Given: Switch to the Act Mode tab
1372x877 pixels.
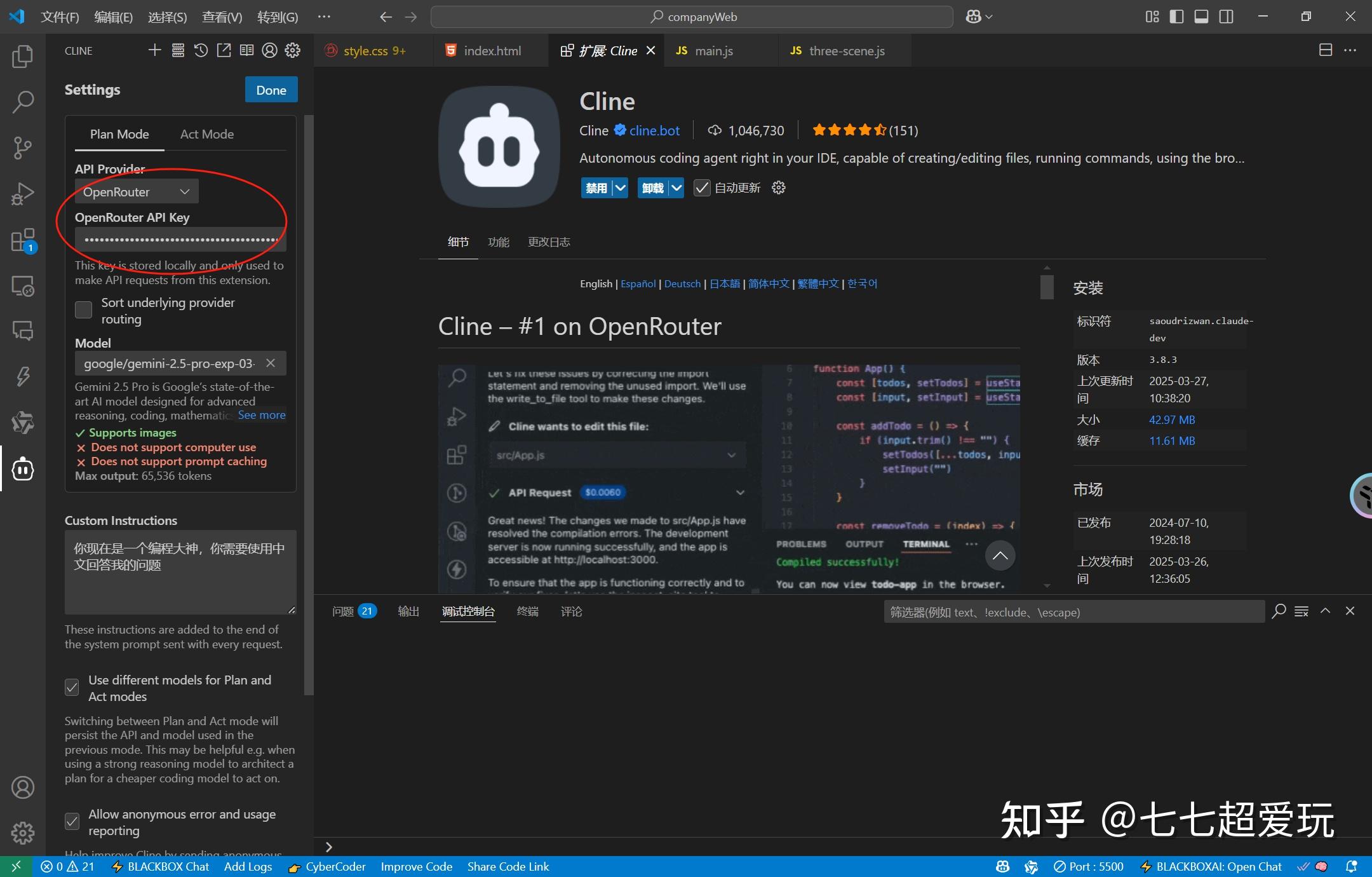Looking at the screenshot, I should click(x=206, y=134).
